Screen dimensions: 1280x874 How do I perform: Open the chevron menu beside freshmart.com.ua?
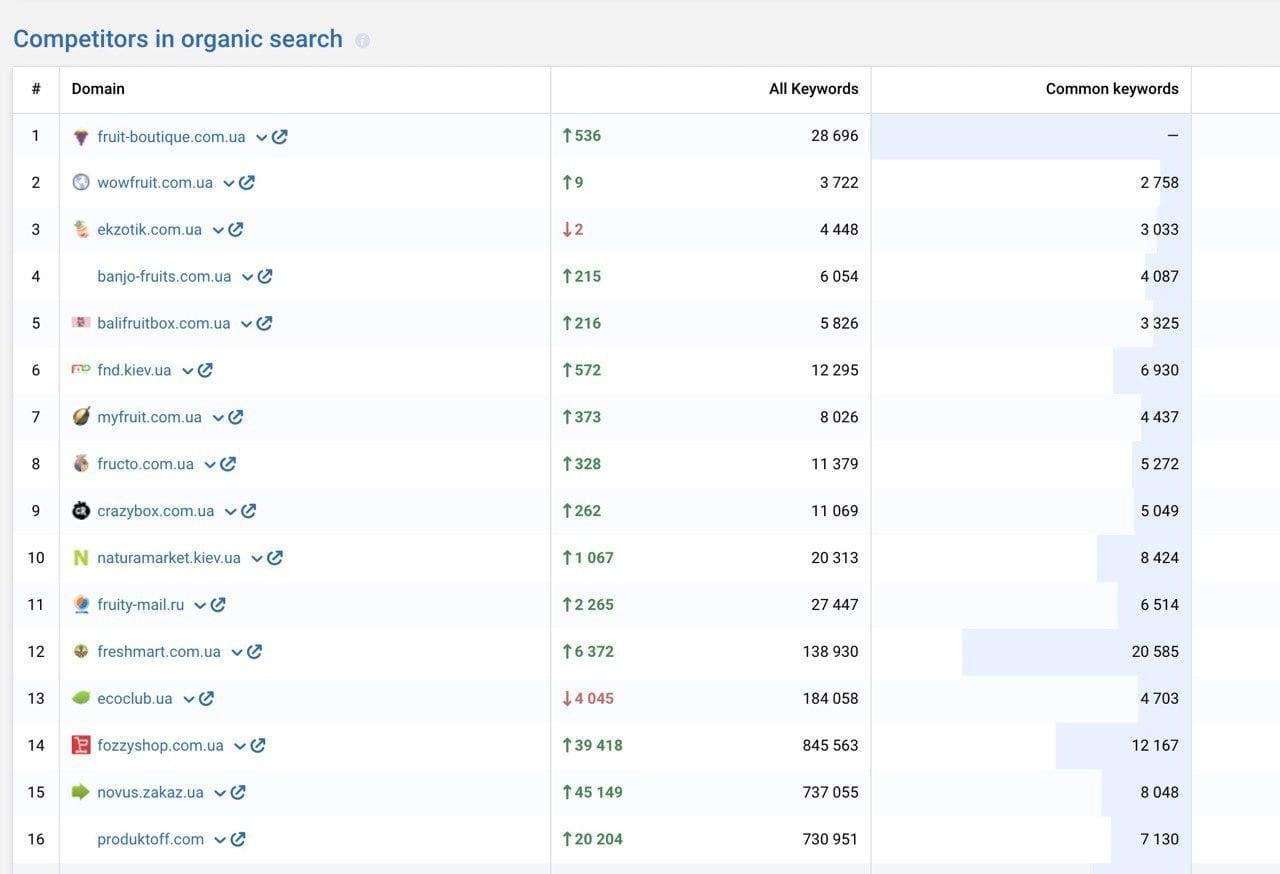[x=238, y=651]
